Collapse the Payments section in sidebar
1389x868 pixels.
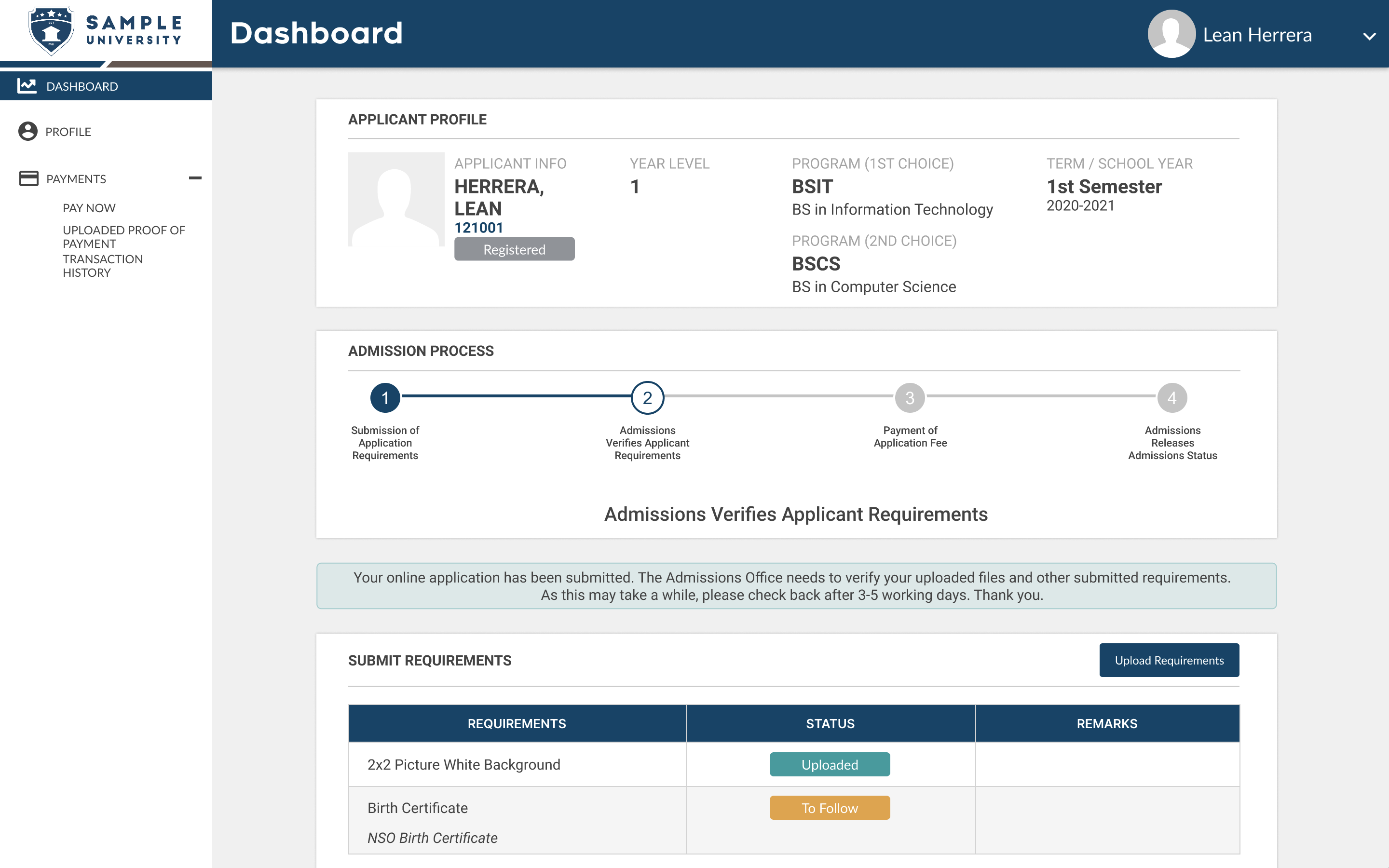(x=196, y=178)
